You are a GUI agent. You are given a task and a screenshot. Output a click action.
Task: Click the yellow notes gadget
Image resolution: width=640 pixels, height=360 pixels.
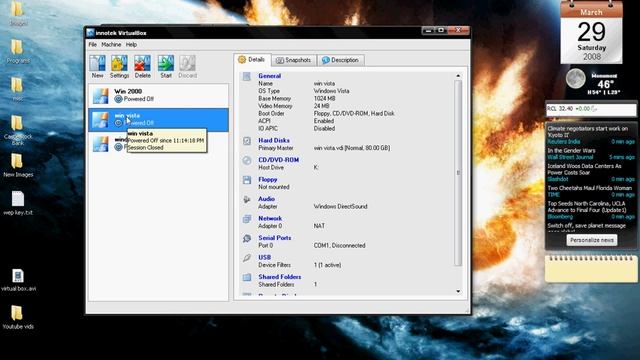591,269
